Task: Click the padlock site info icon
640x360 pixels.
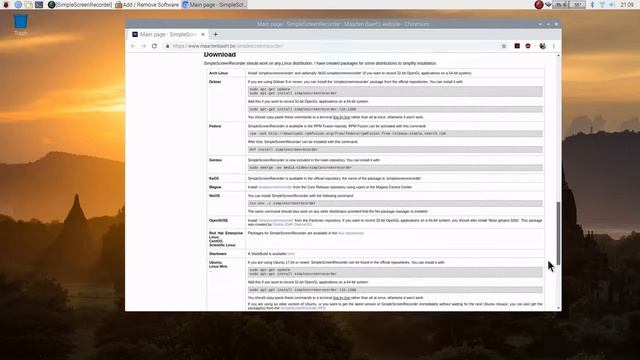Action: click(x=167, y=46)
